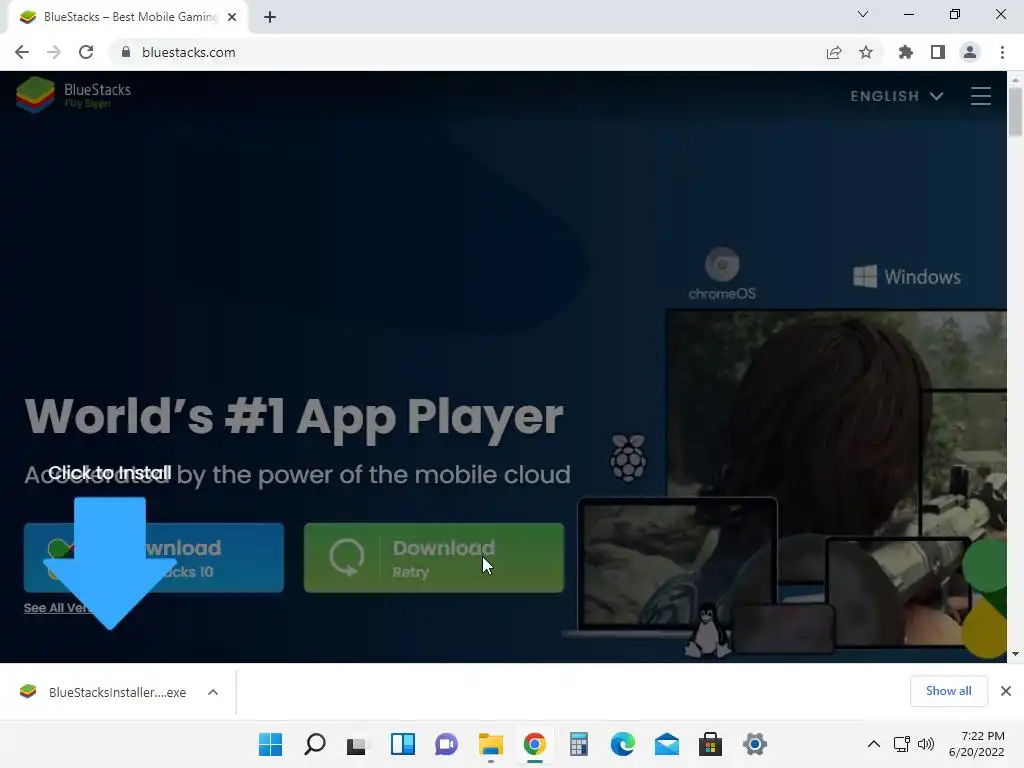Open Calculator from taskbar
The width and height of the screenshot is (1024, 768).
[579, 744]
